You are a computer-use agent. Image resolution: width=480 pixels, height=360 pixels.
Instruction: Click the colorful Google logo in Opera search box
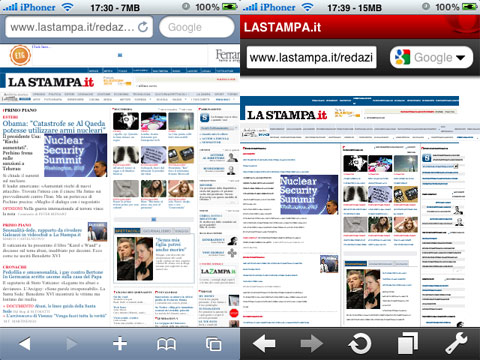click(402, 57)
